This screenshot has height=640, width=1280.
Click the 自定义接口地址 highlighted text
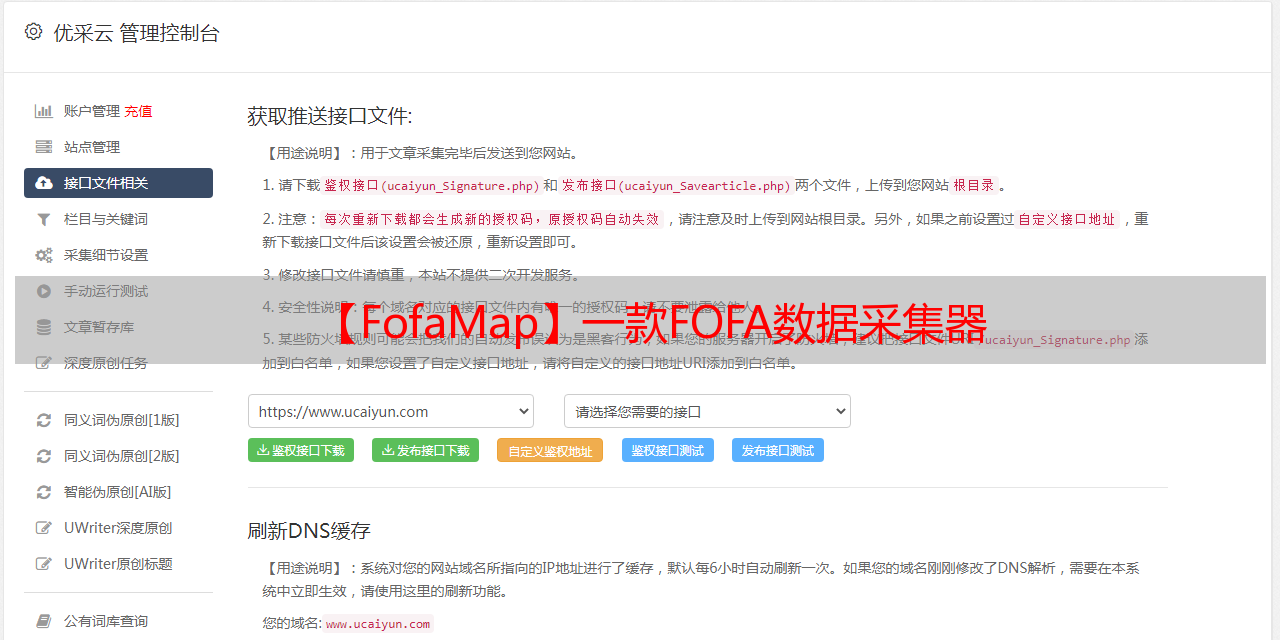click(x=1067, y=219)
